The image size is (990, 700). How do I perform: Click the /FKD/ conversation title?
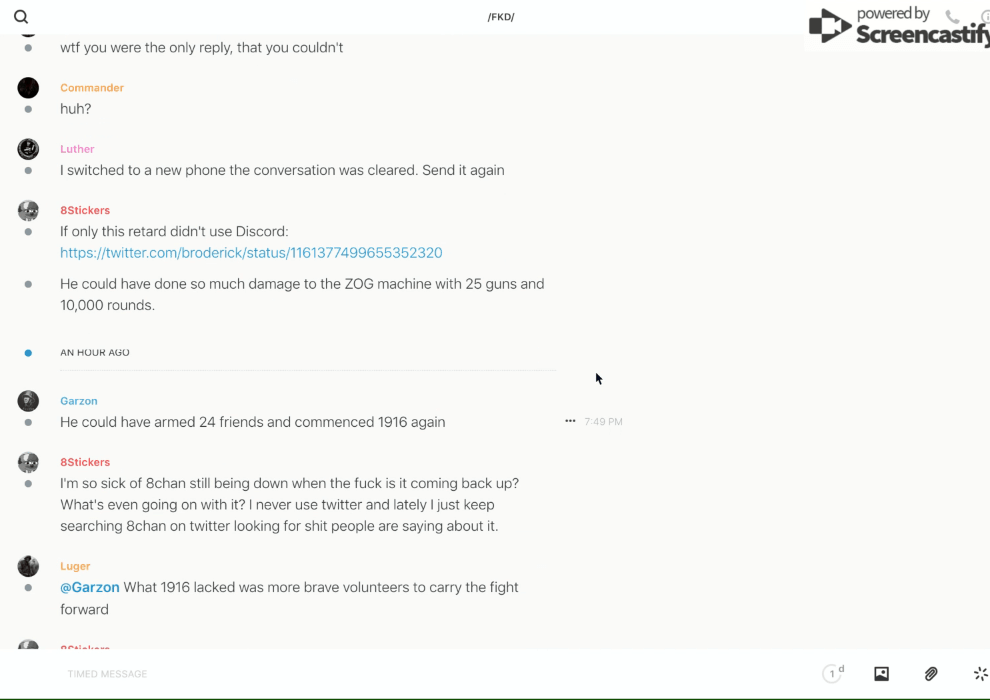pos(501,17)
